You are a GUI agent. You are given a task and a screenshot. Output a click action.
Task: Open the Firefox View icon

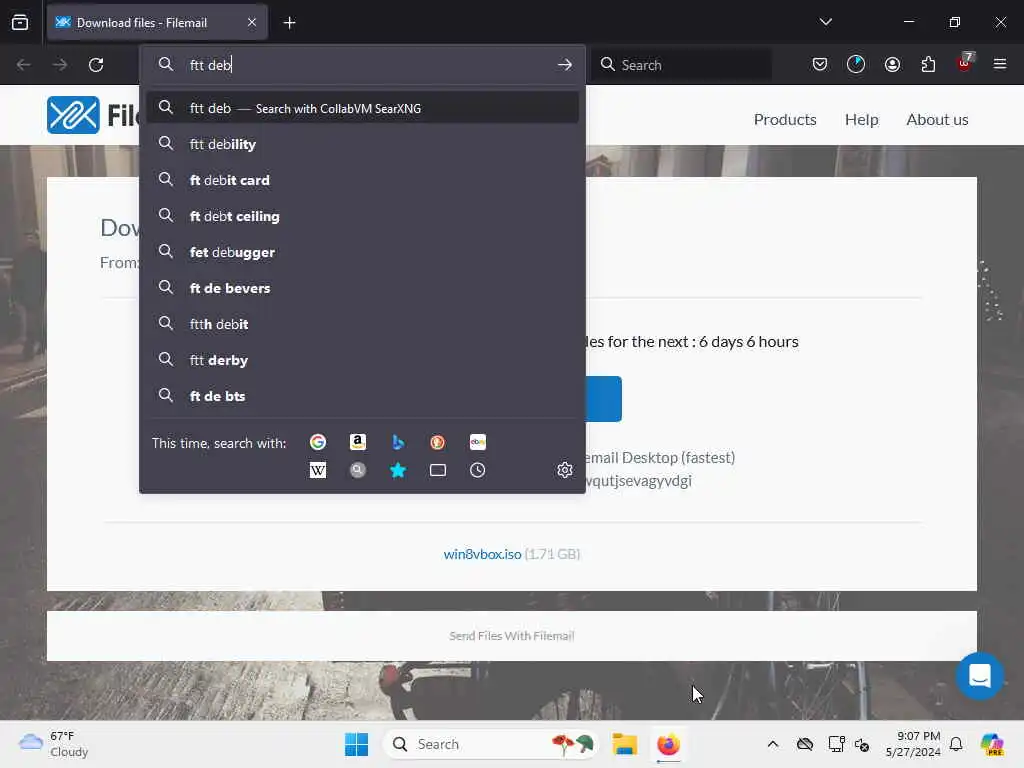[x=20, y=22]
